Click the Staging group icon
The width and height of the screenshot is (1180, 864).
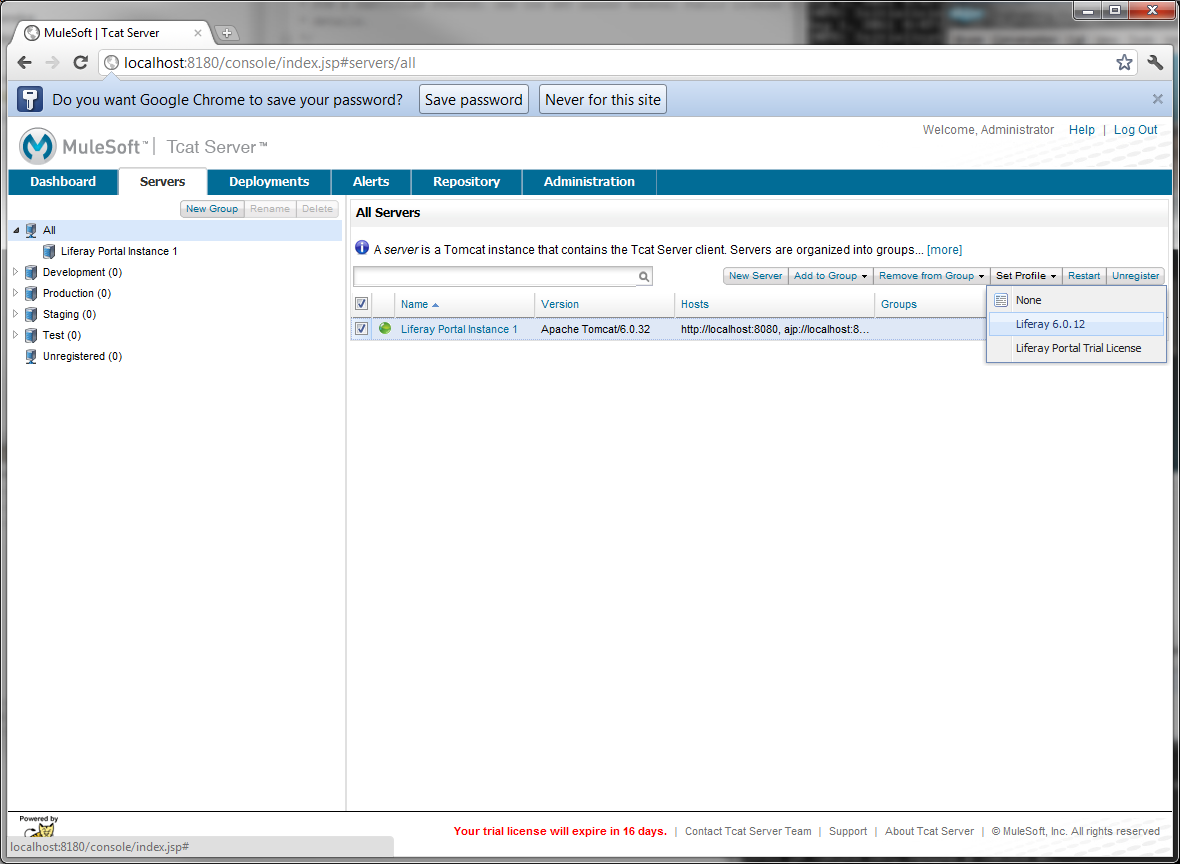coord(31,315)
